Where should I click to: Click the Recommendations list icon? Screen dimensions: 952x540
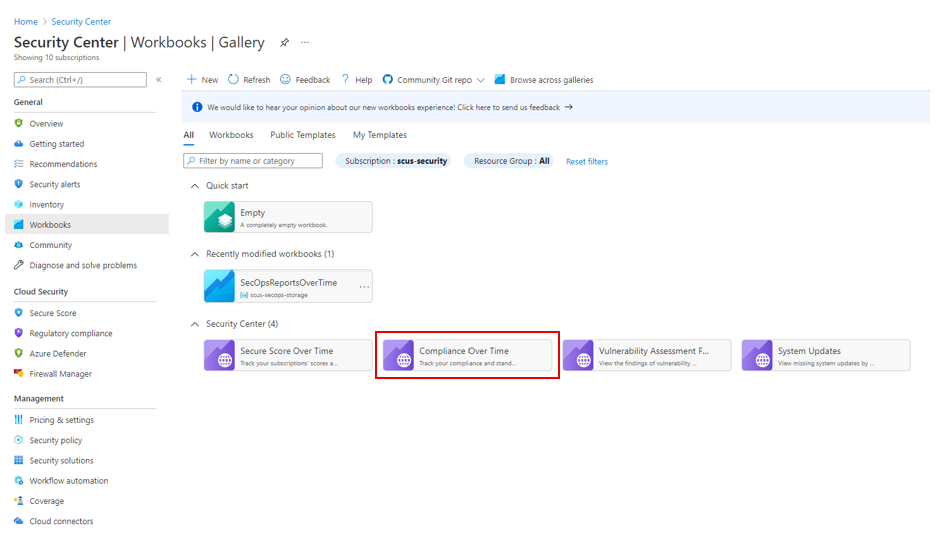19,164
